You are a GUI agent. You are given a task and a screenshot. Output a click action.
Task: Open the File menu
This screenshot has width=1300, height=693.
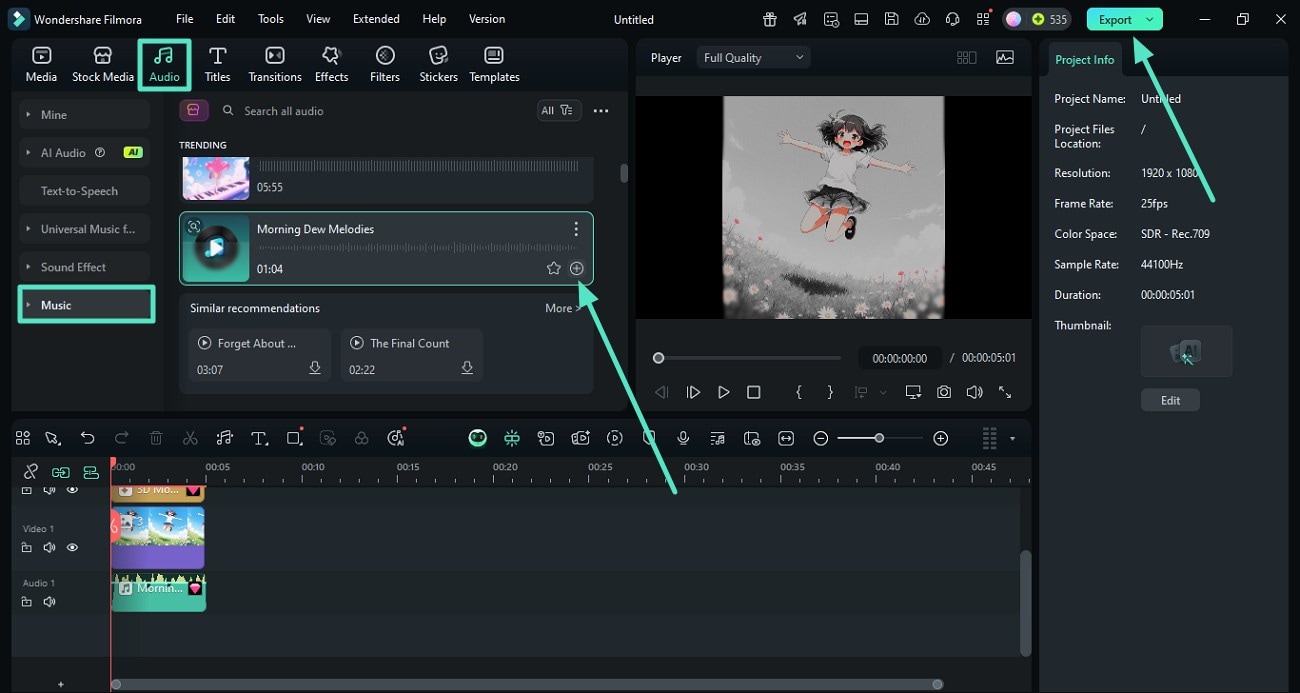pyautogui.click(x=185, y=19)
